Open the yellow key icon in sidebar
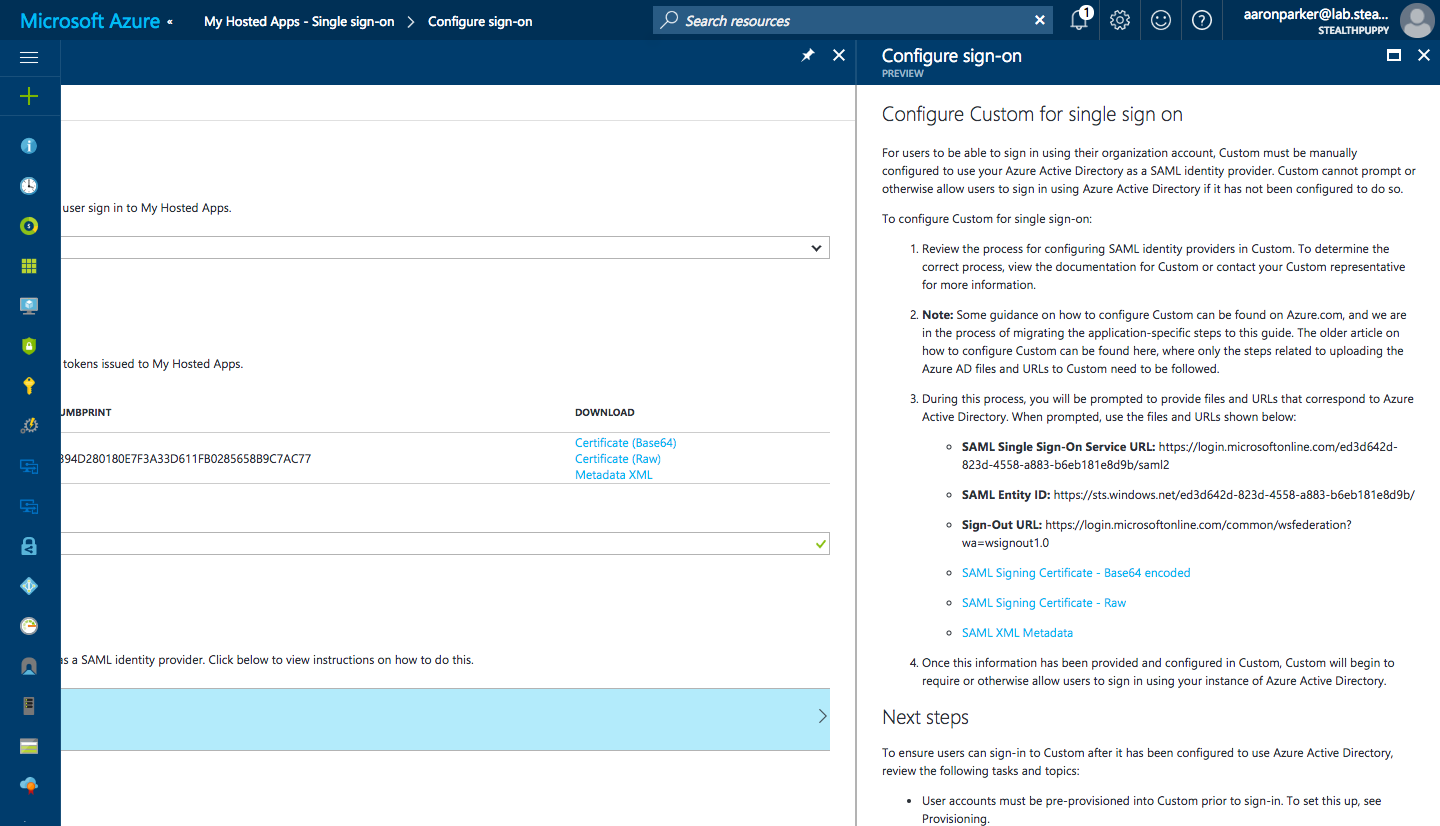The width and height of the screenshot is (1440, 826). (x=29, y=386)
